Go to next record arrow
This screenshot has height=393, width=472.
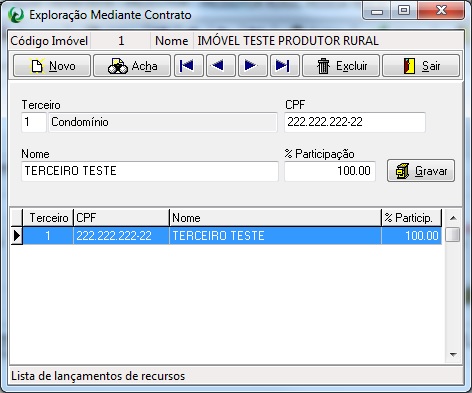click(253, 66)
